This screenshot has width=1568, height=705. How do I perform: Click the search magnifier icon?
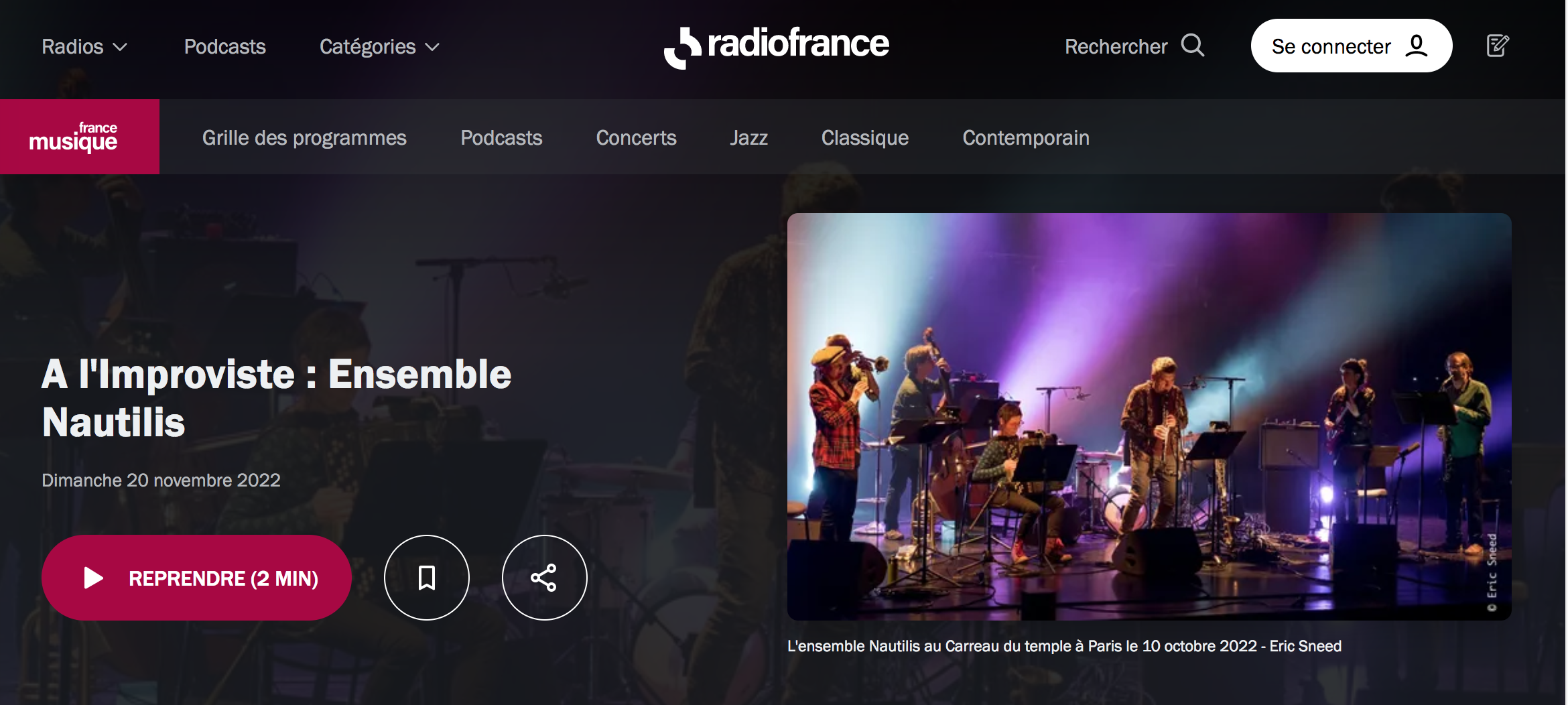click(x=1193, y=46)
